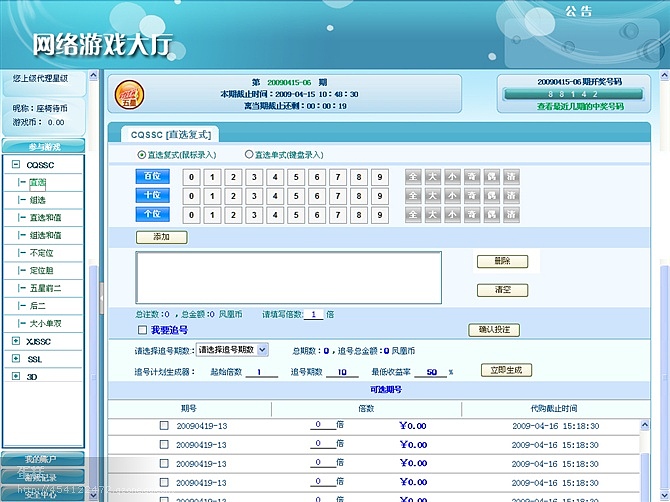This screenshot has height=502, width=670.
Task: Click the 倍数 multiplier input field
Action: 314,314
